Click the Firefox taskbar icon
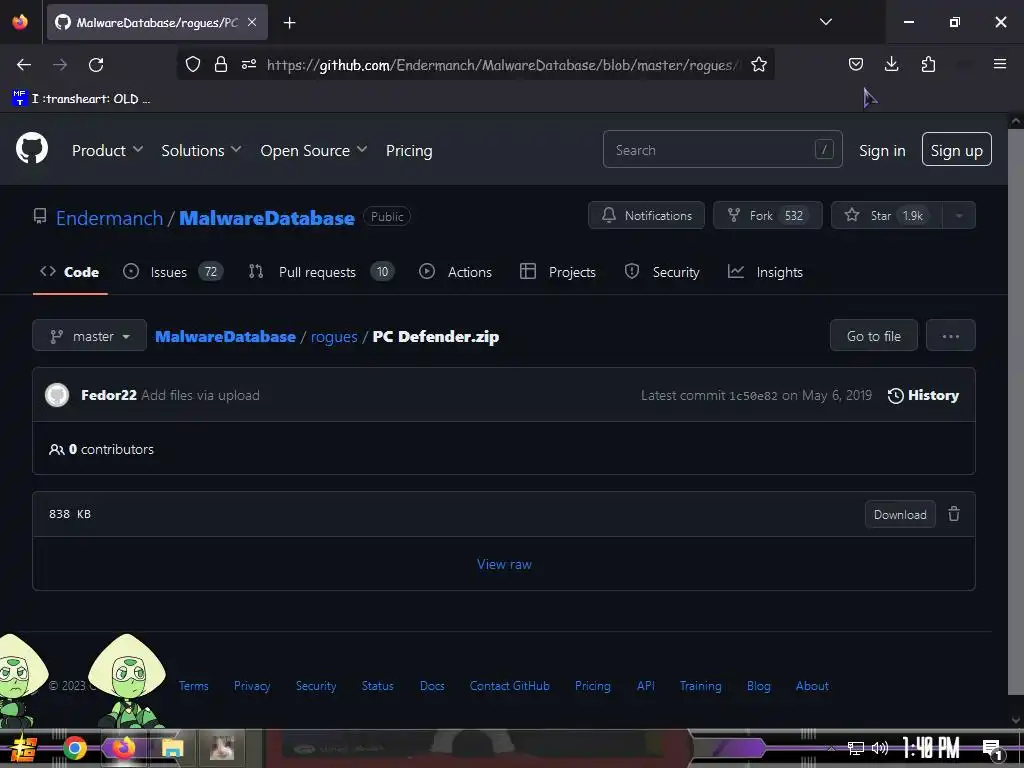This screenshot has width=1024, height=768. (x=123, y=748)
